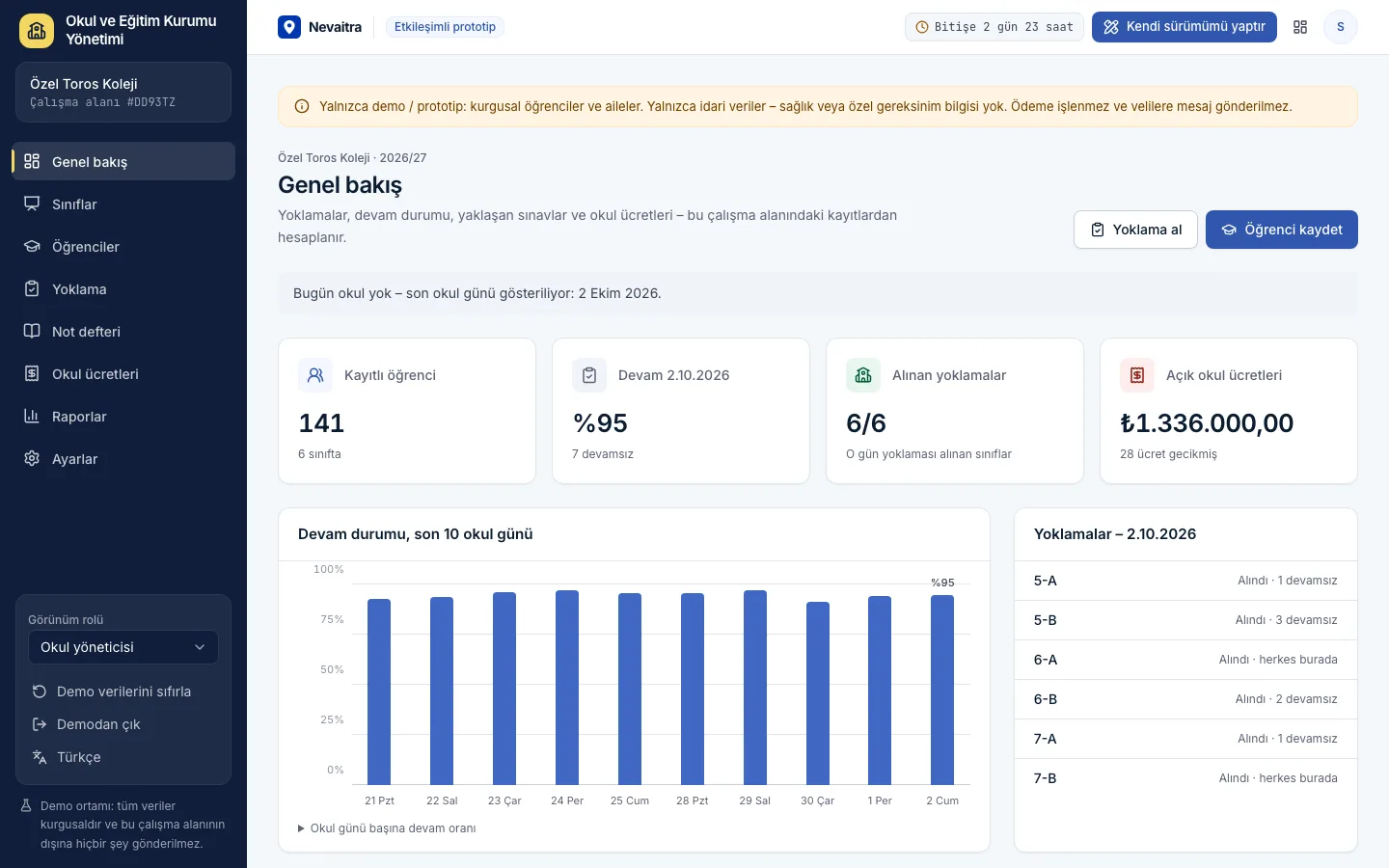
Task: Click the Etkileşimli prototip badge
Action: tap(445, 27)
